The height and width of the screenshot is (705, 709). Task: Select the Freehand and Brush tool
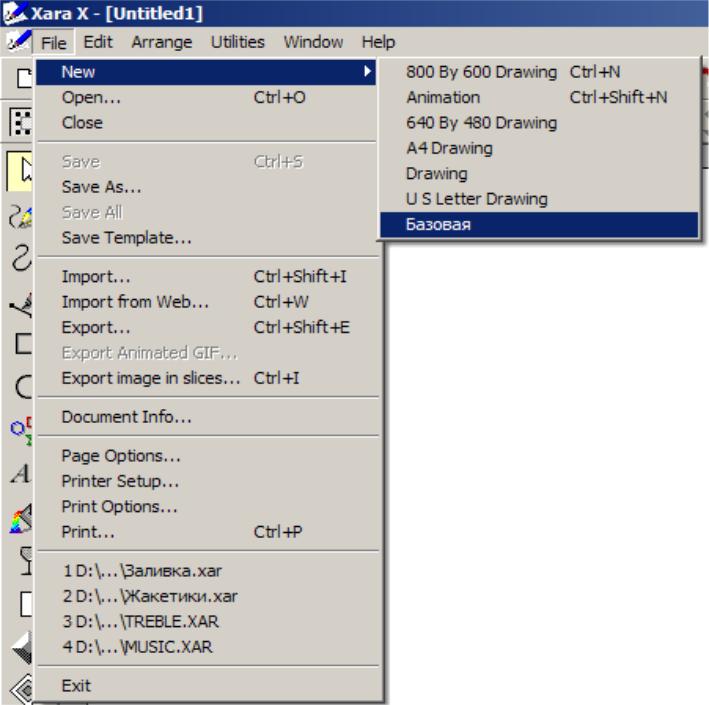point(20,216)
